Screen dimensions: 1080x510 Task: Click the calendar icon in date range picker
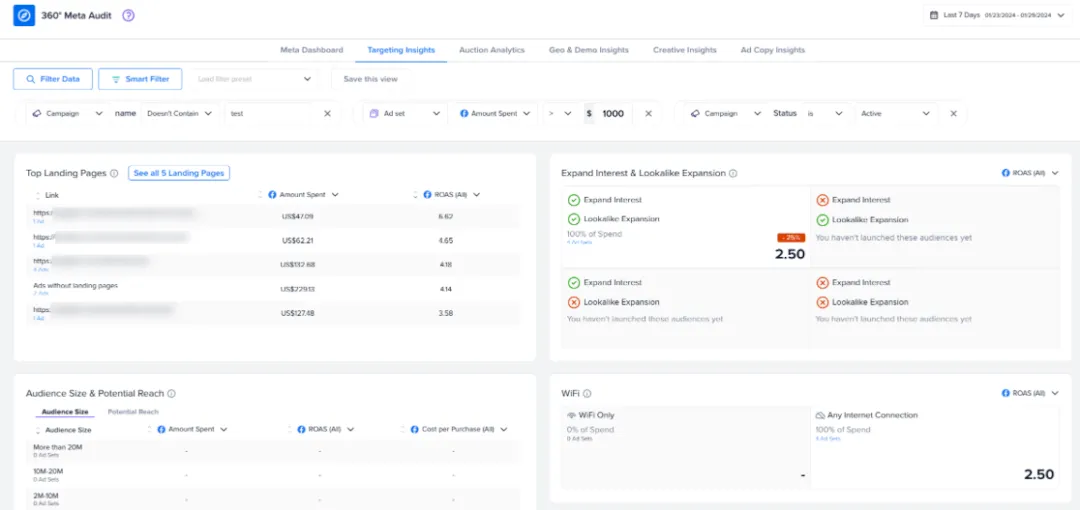click(x=934, y=14)
